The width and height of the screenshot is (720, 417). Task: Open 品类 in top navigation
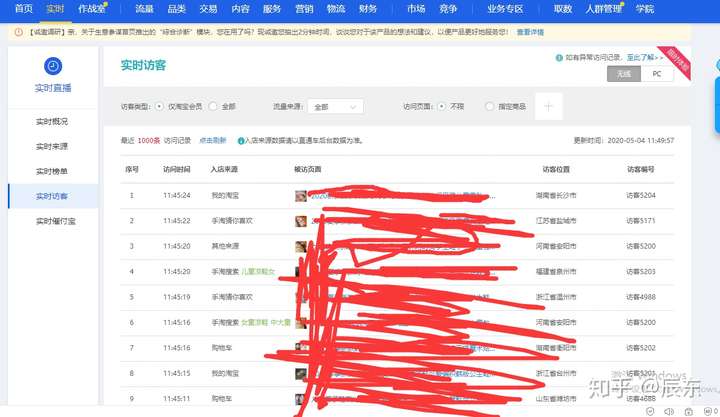176,9
